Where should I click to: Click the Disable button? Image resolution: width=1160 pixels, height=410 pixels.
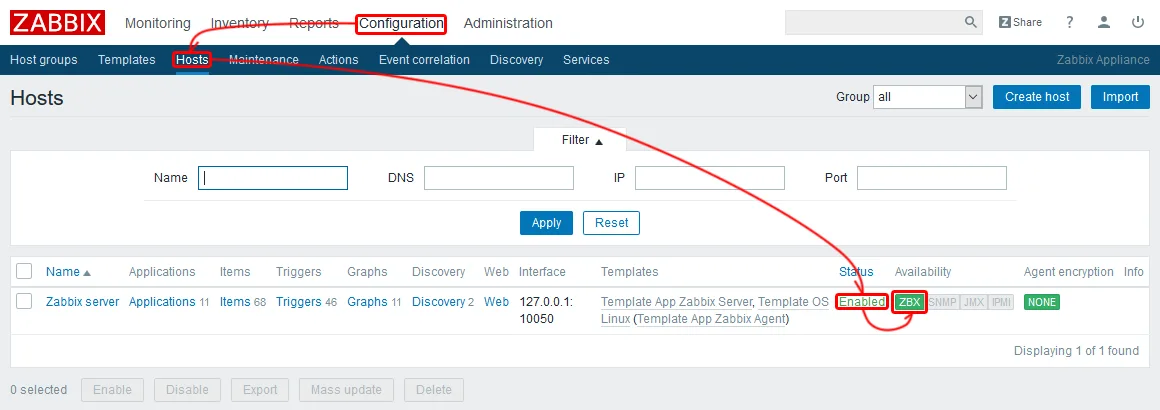(x=187, y=390)
